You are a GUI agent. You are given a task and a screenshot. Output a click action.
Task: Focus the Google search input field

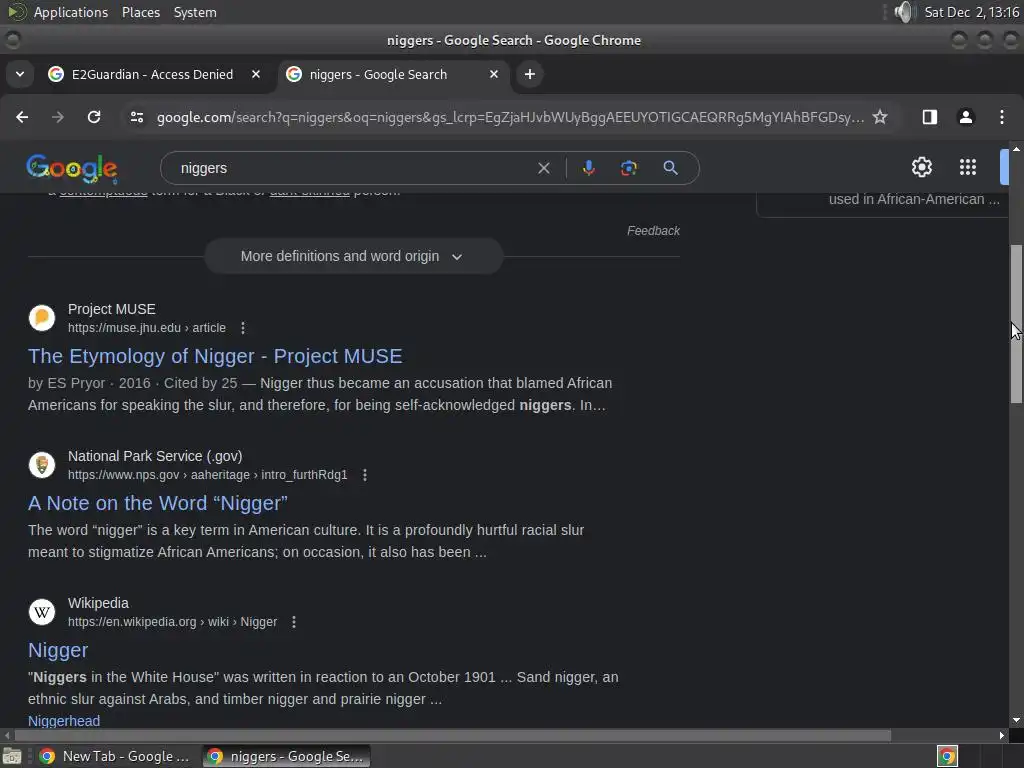pos(353,168)
